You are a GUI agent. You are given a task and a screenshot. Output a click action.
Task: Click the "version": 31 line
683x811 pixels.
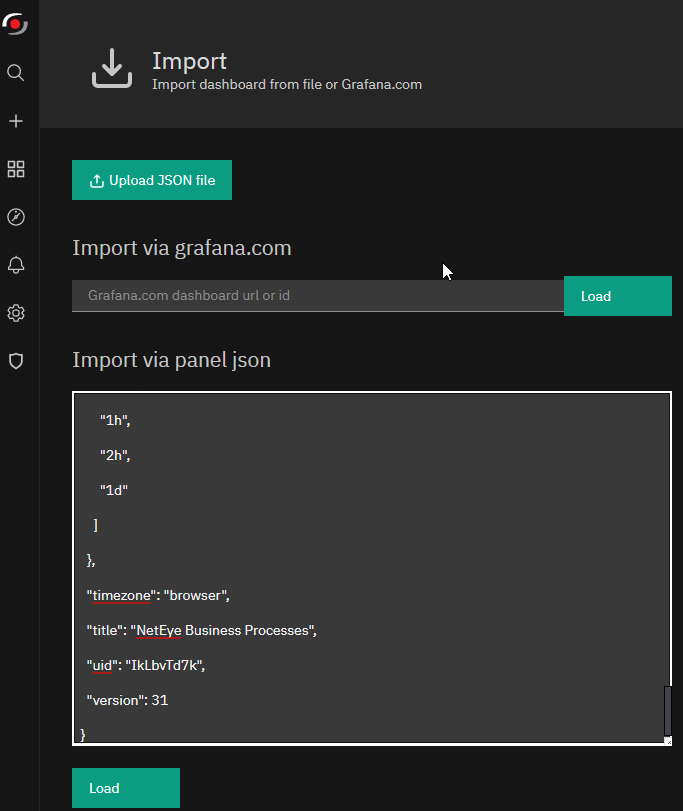pos(127,700)
